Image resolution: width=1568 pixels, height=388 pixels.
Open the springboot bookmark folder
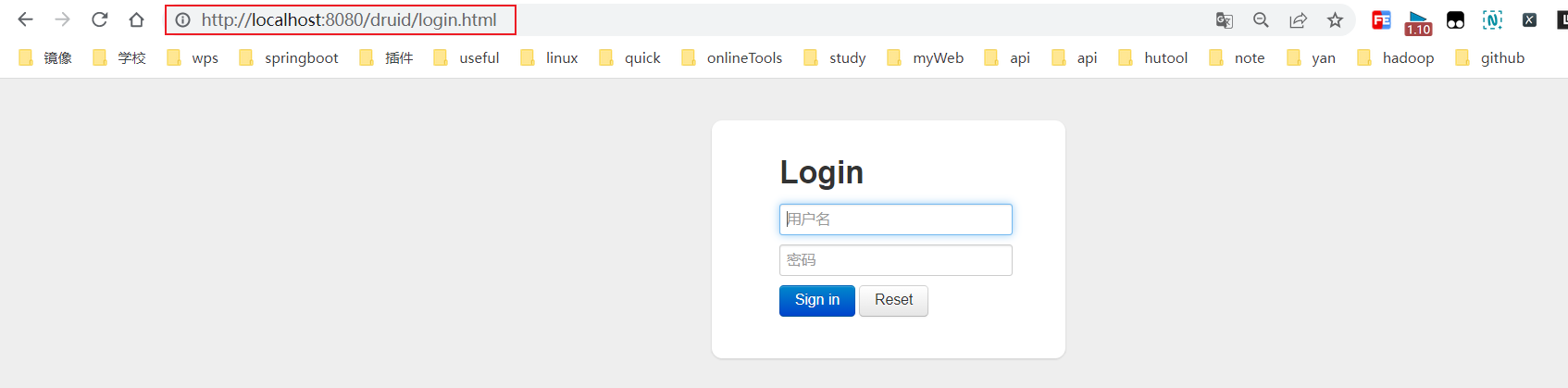(289, 57)
